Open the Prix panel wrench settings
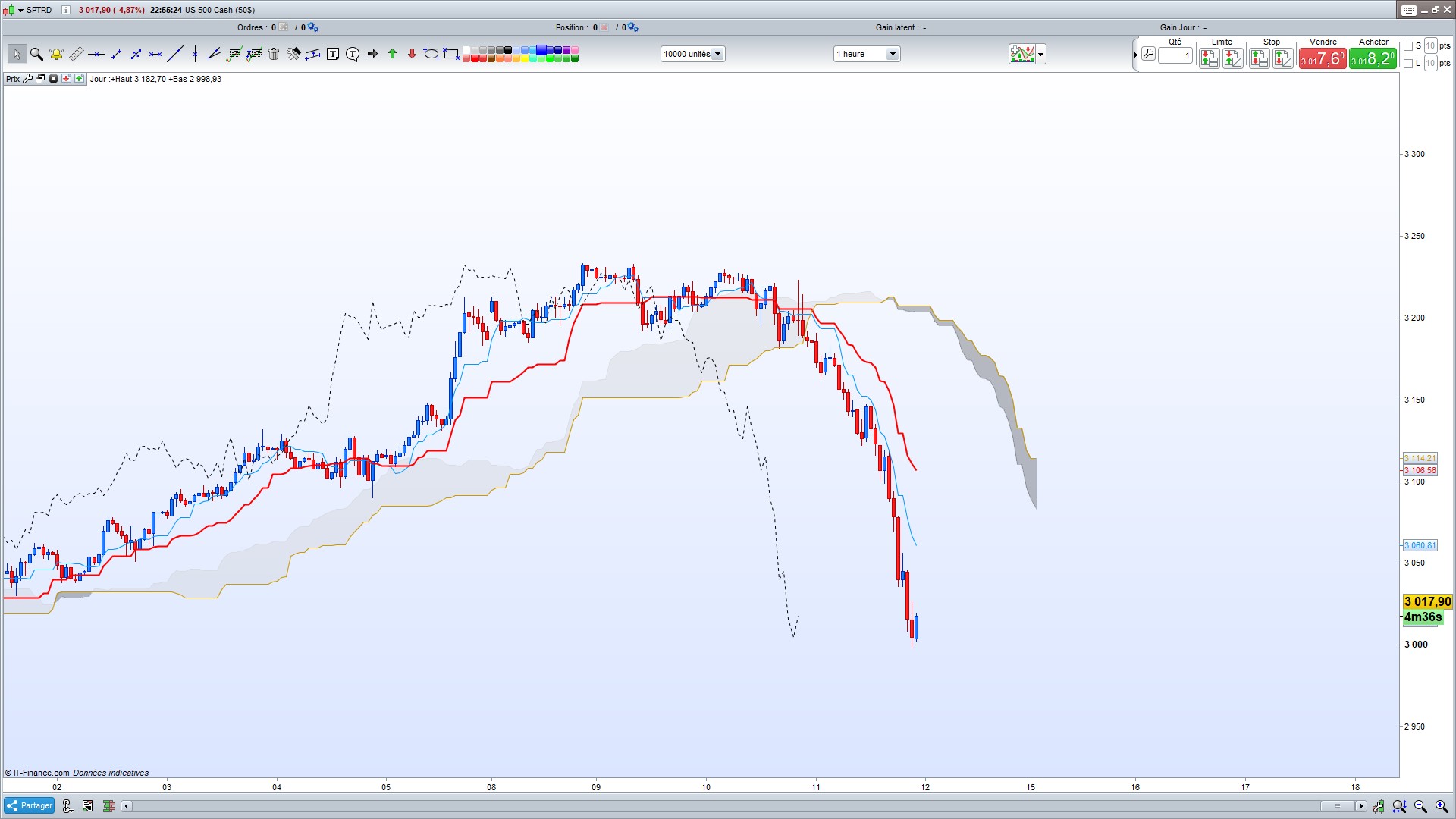The height and width of the screenshot is (819, 1456). (28, 79)
